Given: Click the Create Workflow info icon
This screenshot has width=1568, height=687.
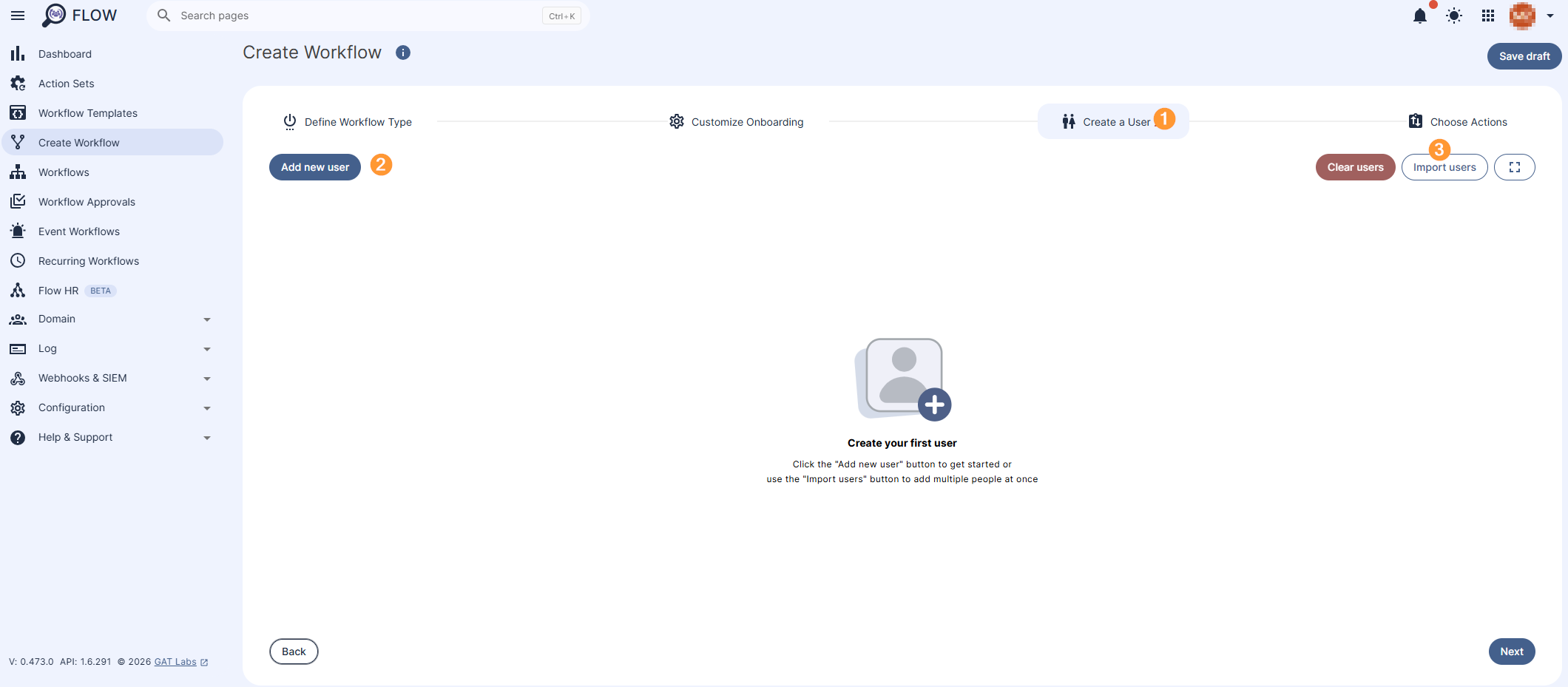Looking at the screenshot, I should click(403, 53).
